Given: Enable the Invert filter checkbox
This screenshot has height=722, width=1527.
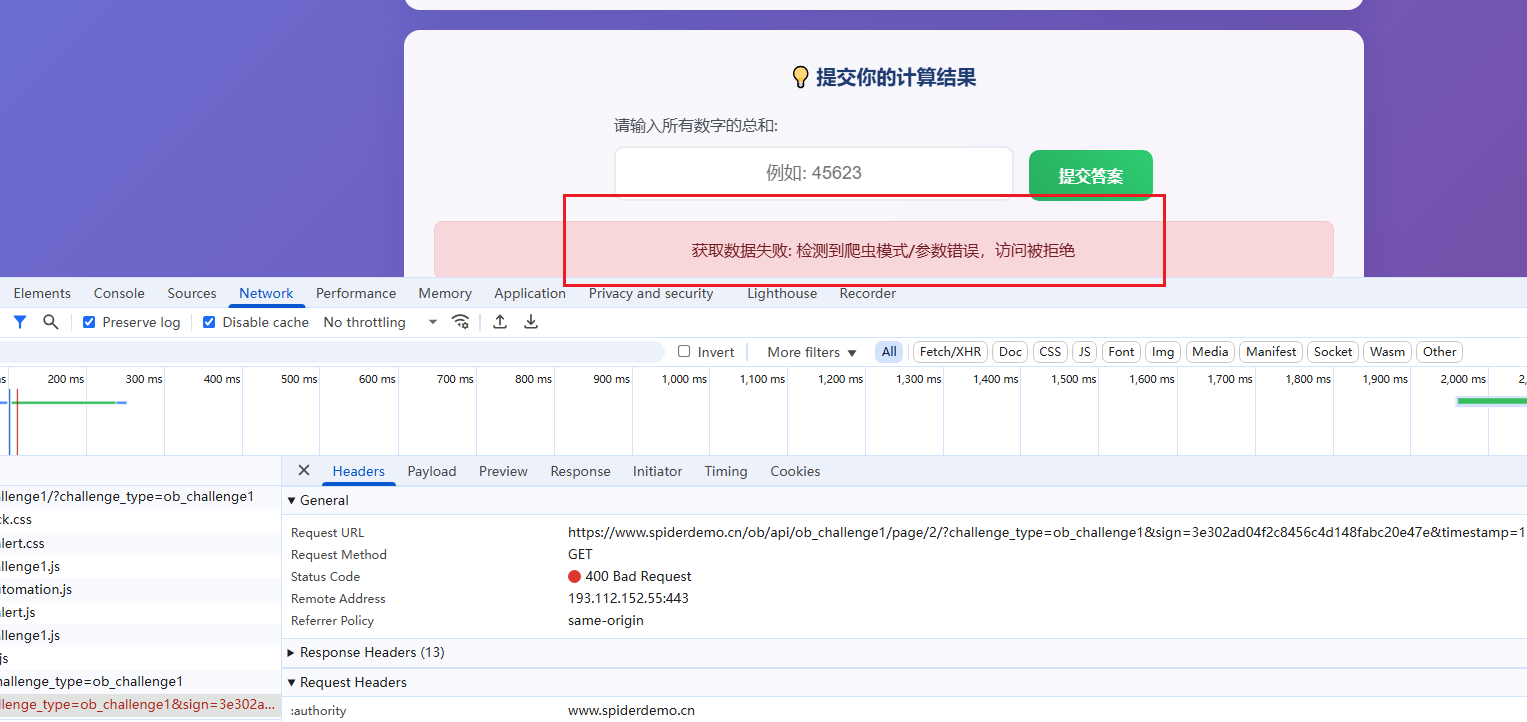Looking at the screenshot, I should pyautogui.click(x=684, y=352).
